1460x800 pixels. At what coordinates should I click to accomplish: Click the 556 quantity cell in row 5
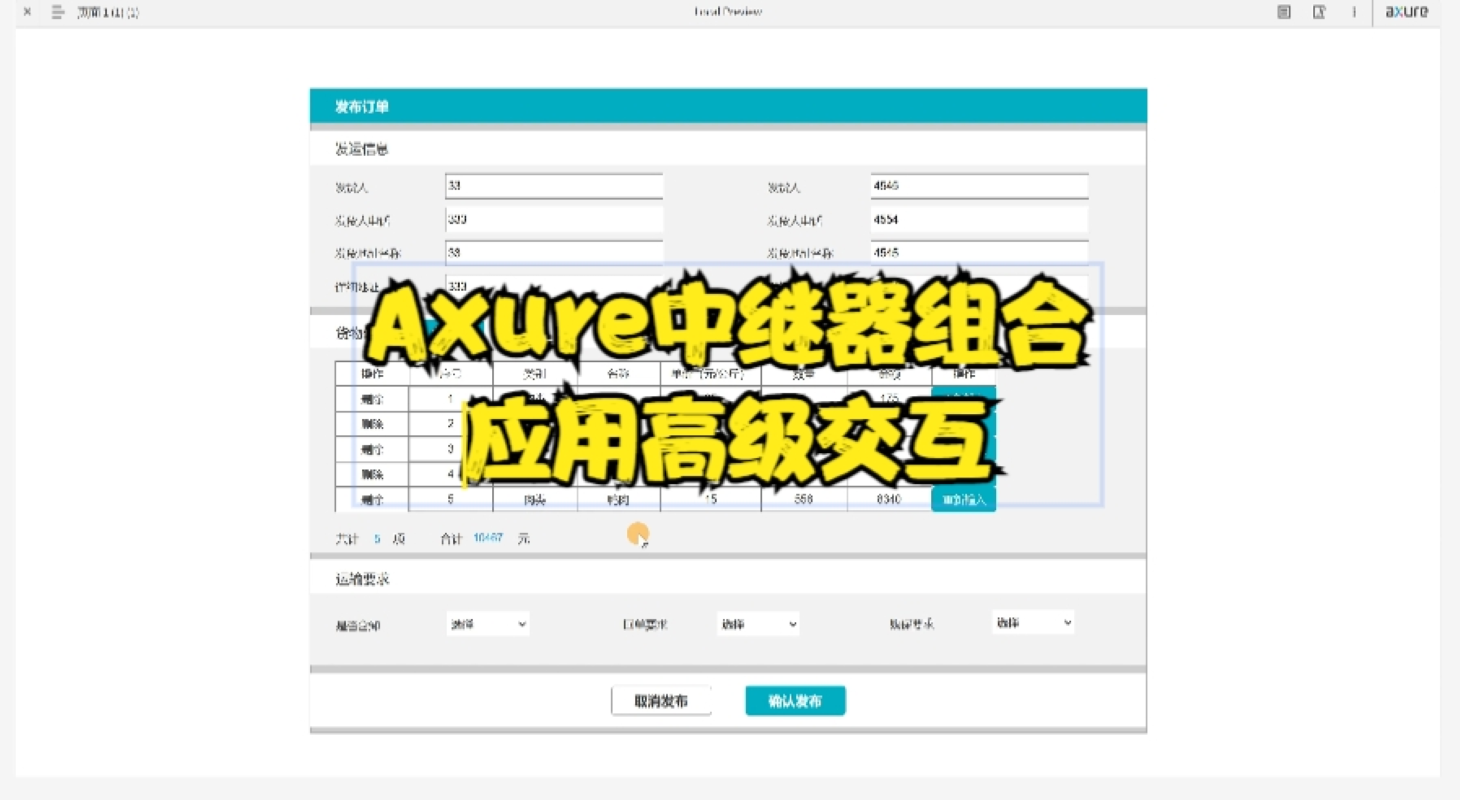(x=804, y=499)
